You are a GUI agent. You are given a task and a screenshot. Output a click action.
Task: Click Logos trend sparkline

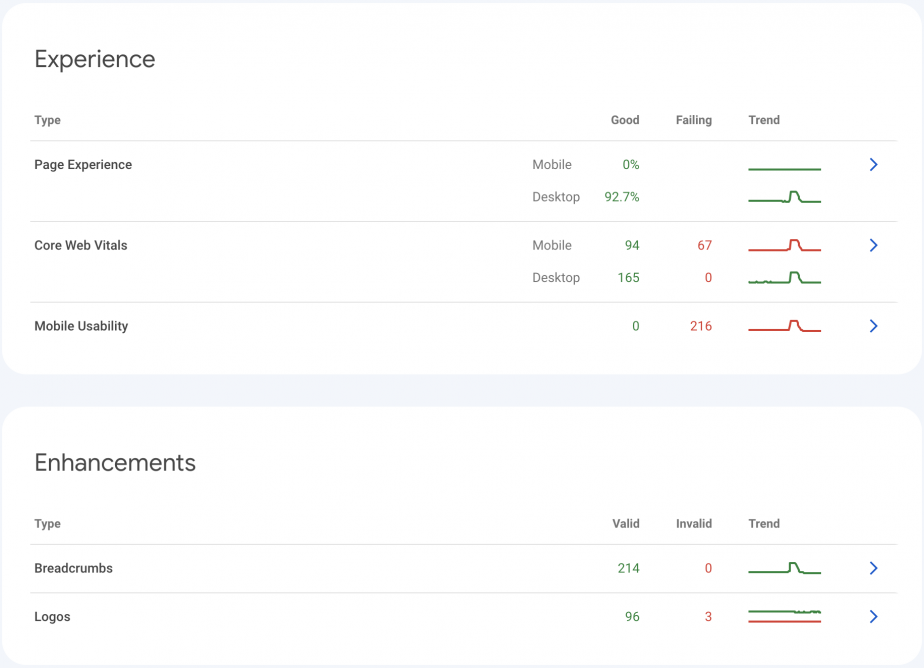coord(784,616)
